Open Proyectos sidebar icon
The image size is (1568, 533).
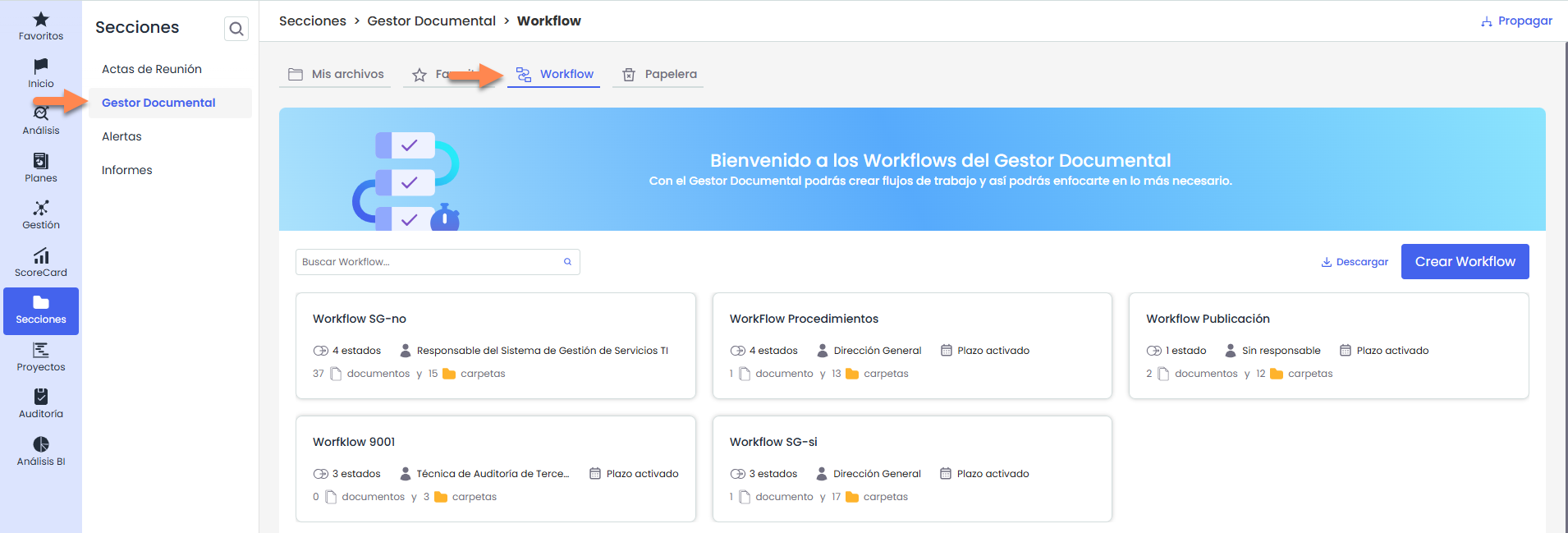(41, 351)
